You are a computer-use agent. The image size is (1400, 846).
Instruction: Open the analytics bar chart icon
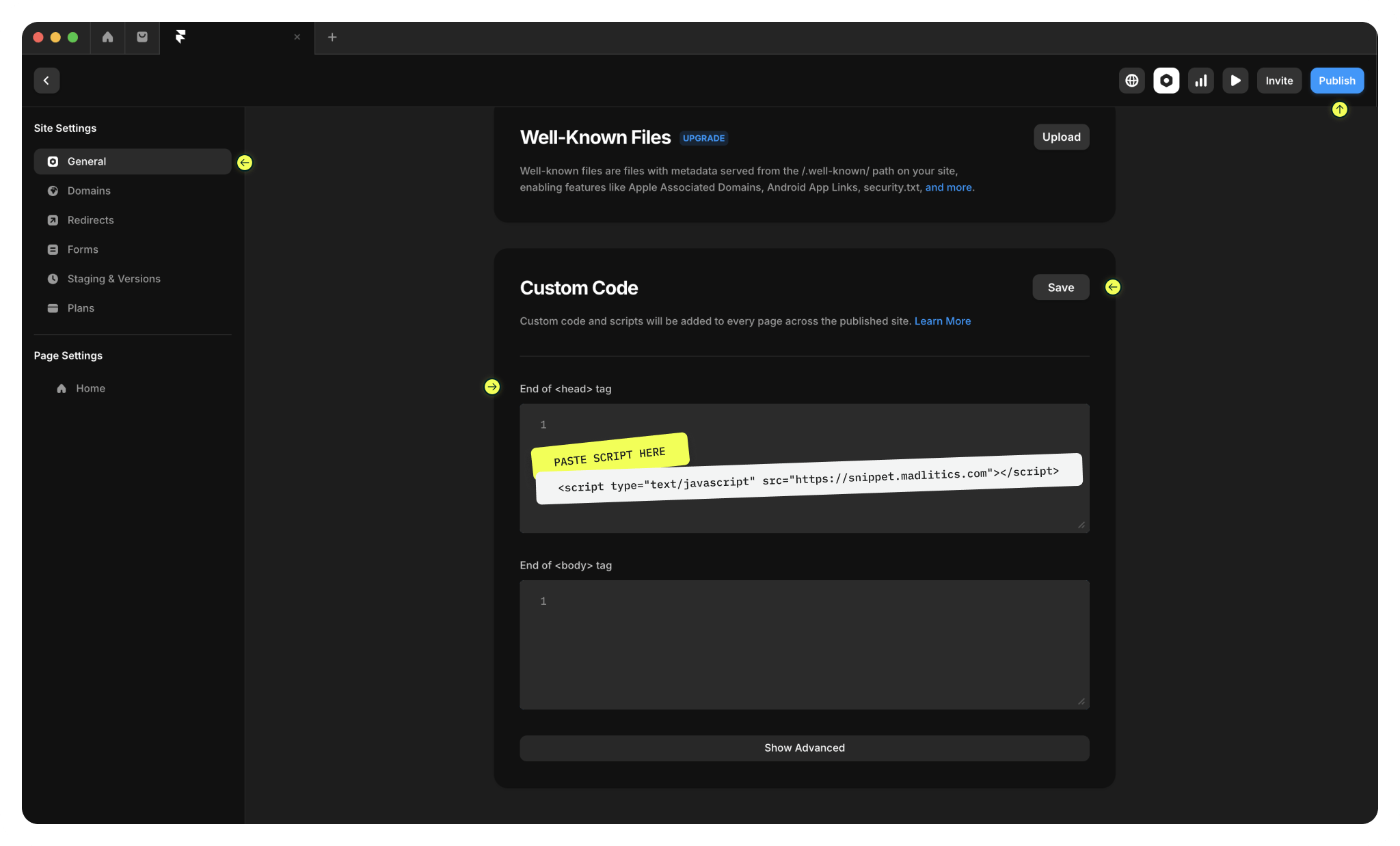pyautogui.click(x=1201, y=81)
